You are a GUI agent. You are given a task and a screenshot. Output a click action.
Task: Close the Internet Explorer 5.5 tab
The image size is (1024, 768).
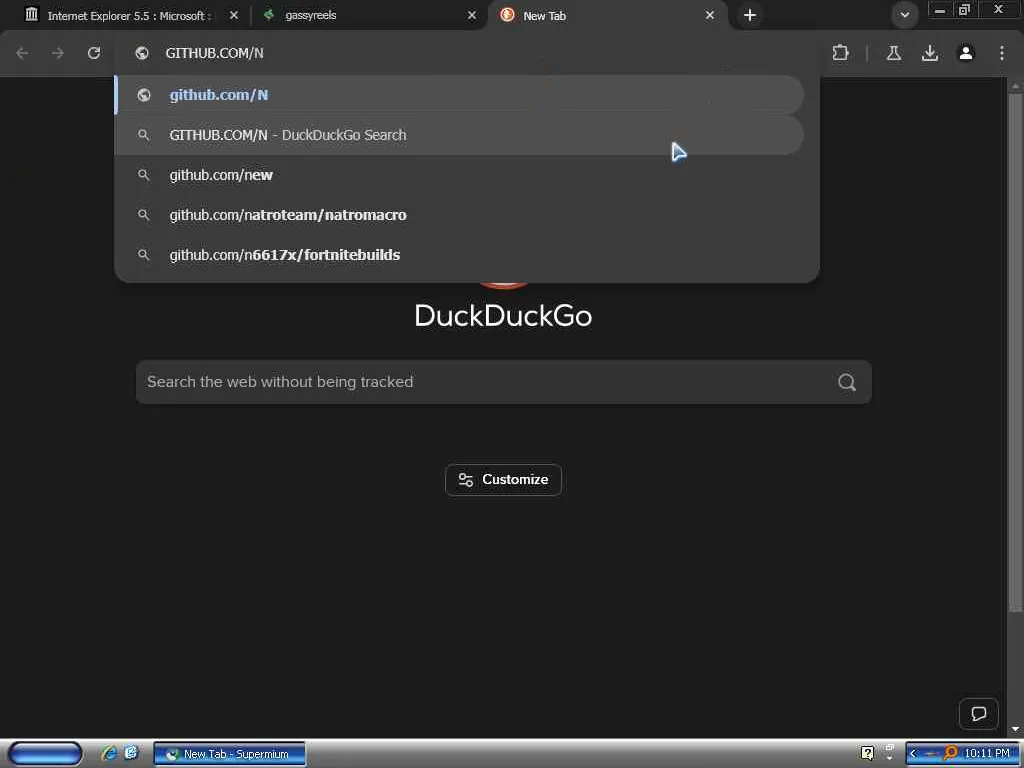click(x=234, y=15)
